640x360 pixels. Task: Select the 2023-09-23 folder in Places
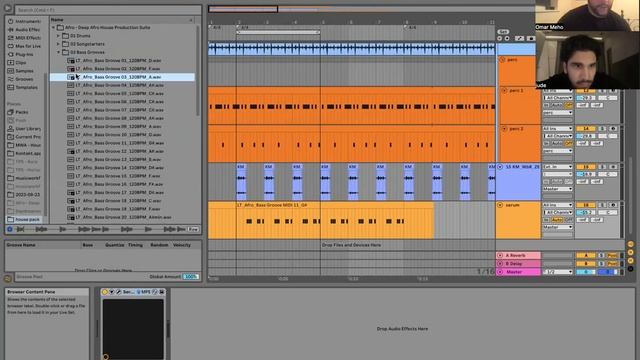tap(24, 195)
